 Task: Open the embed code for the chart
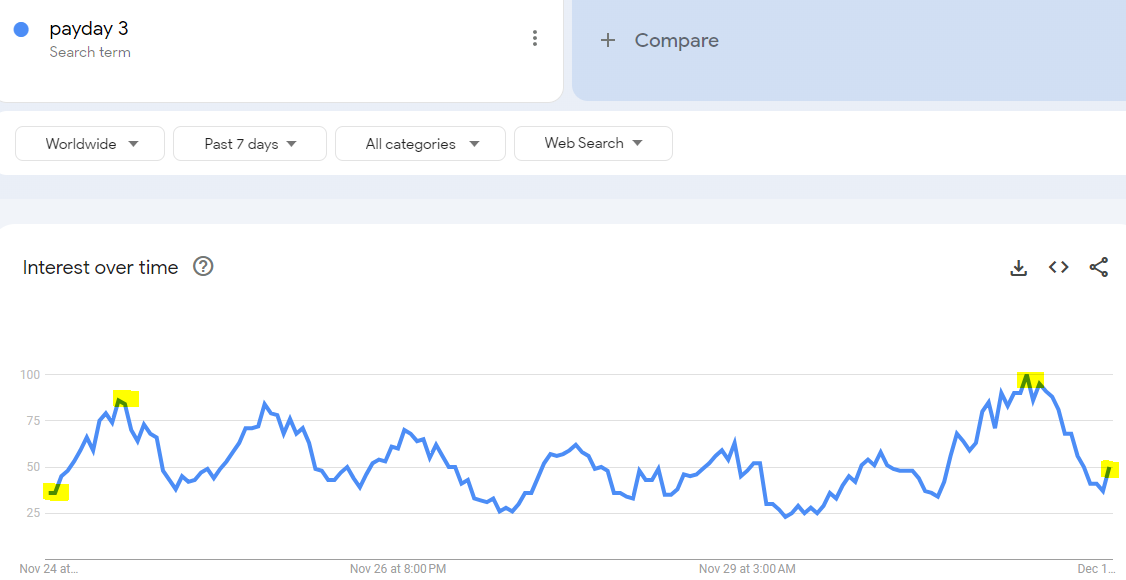tap(1058, 267)
